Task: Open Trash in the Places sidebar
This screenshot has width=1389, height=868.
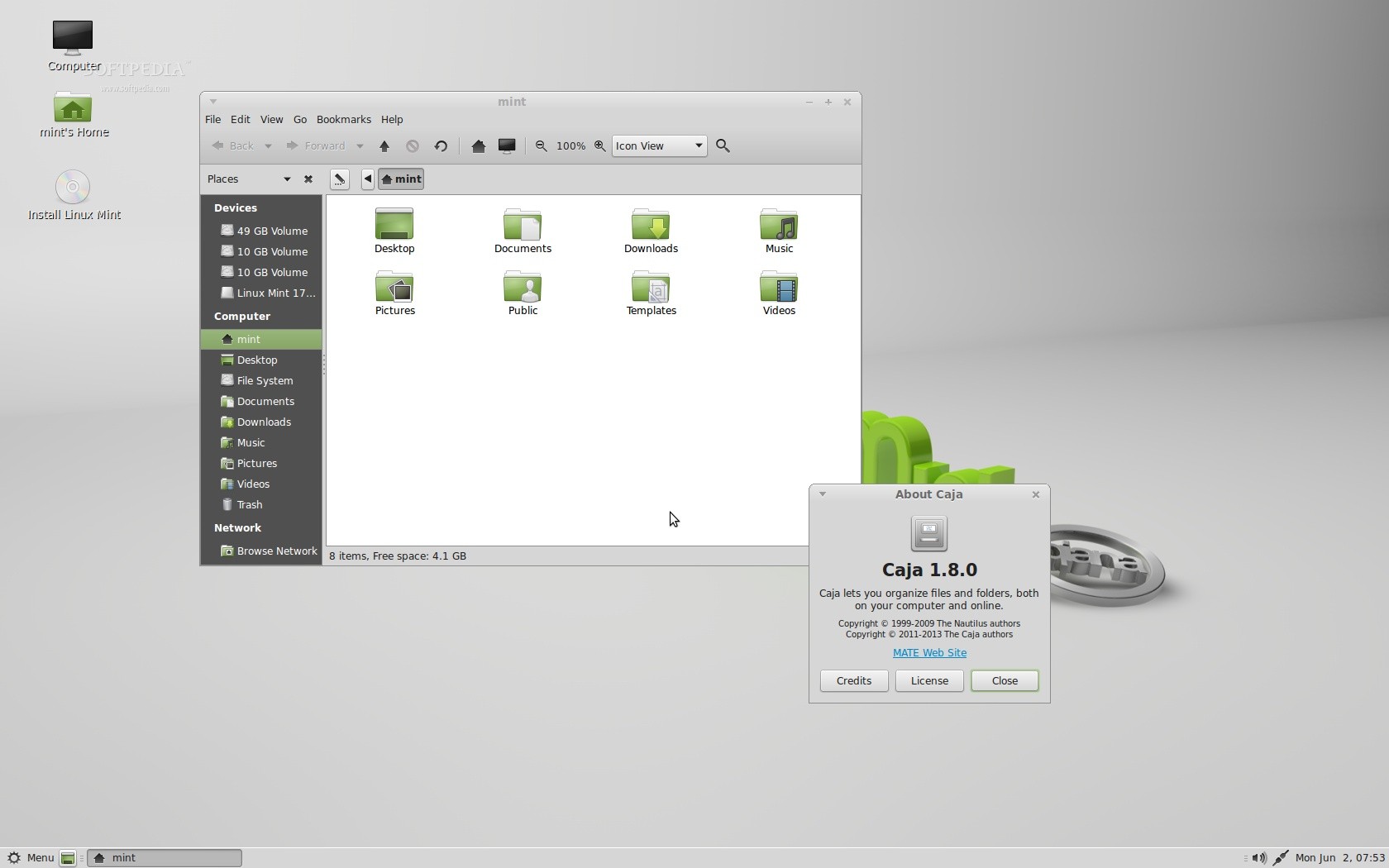Action: pyautogui.click(x=261, y=505)
